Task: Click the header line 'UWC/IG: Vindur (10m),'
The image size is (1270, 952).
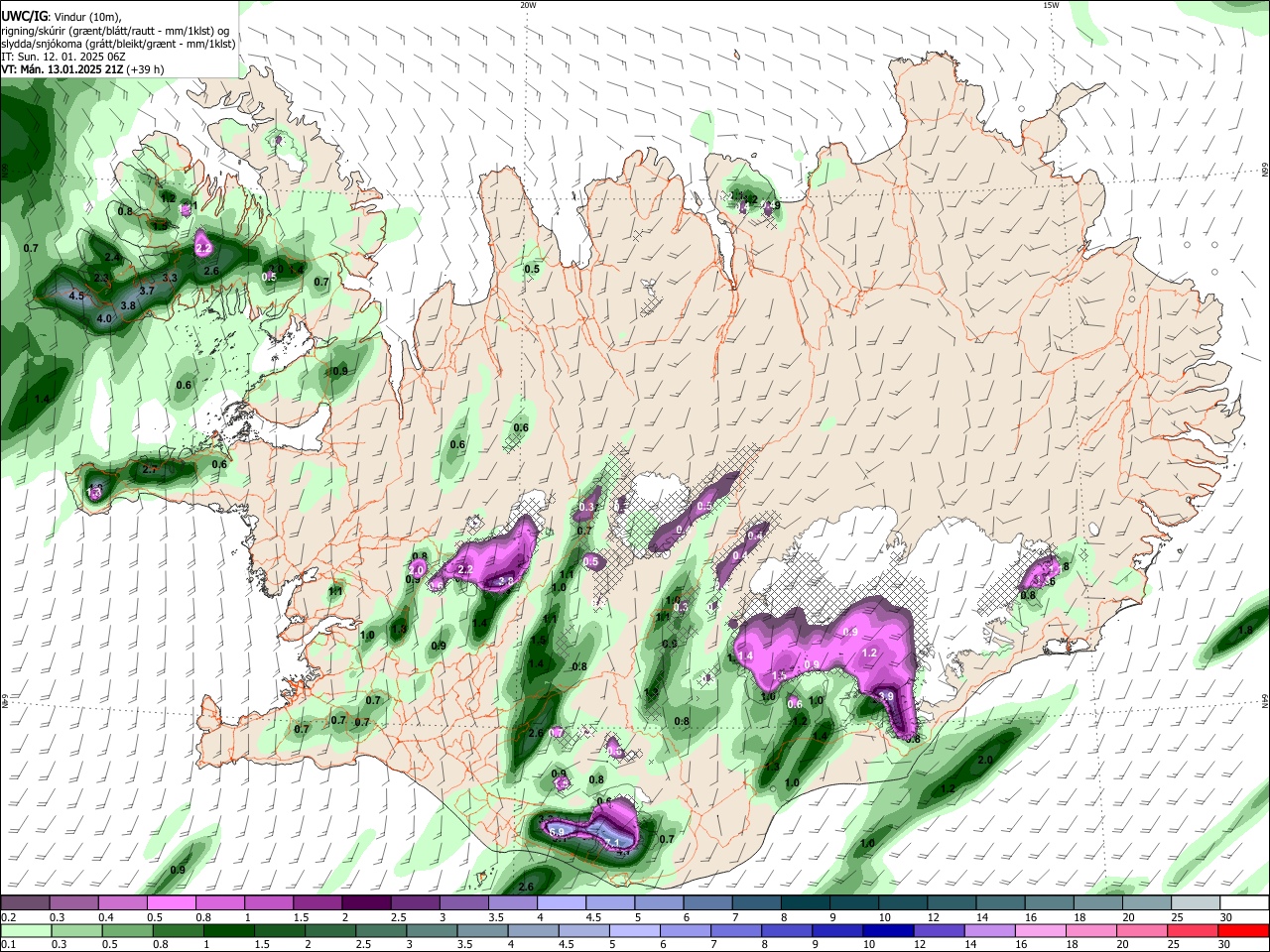Action: pyautogui.click(x=63, y=17)
